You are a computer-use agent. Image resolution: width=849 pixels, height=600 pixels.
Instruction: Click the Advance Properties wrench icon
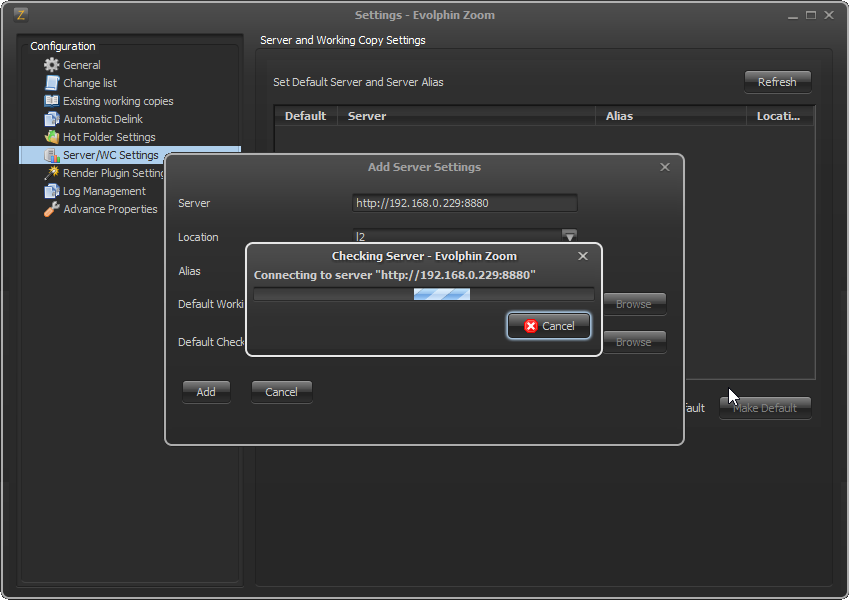pyautogui.click(x=51, y=209)
